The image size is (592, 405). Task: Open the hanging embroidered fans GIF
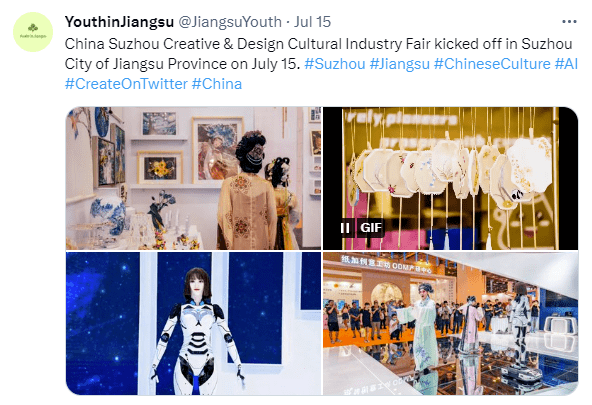point(450,178)
